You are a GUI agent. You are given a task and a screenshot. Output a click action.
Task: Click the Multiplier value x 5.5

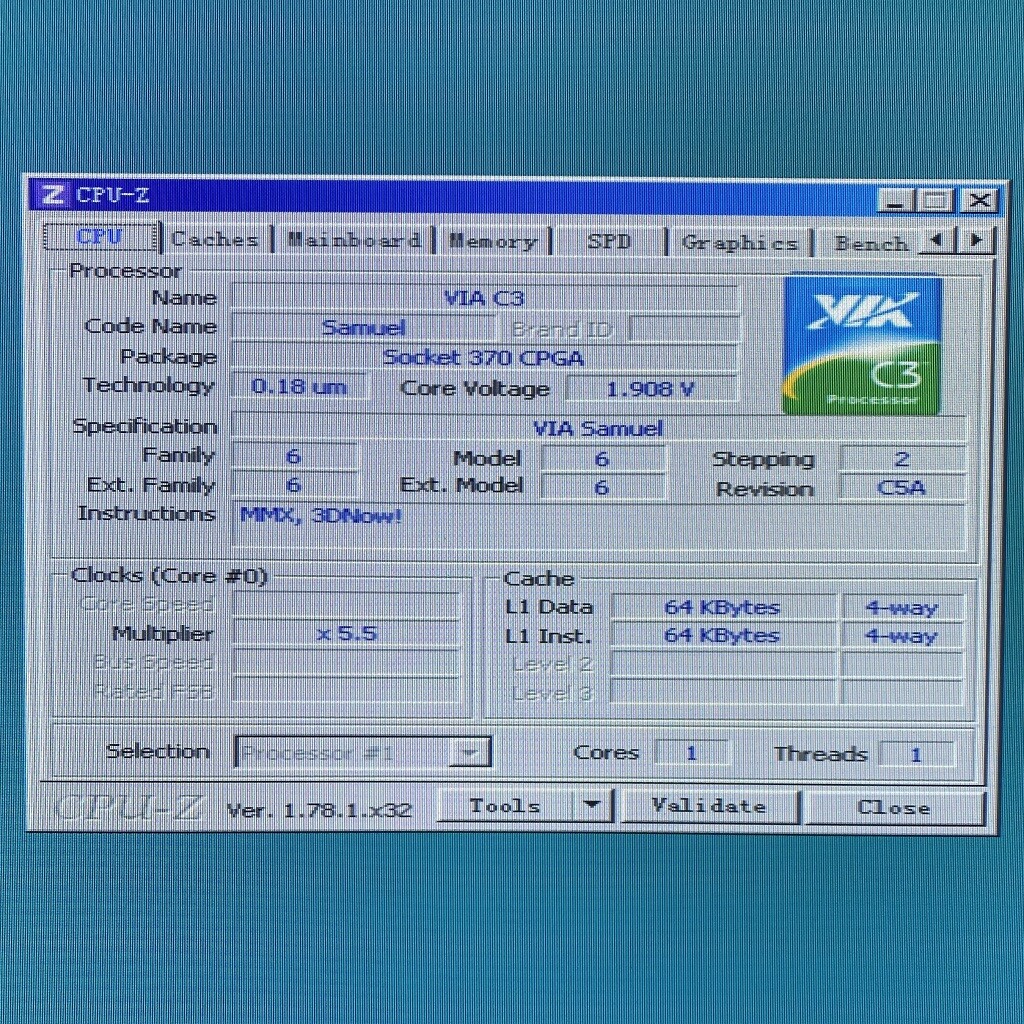coord(347,633)
